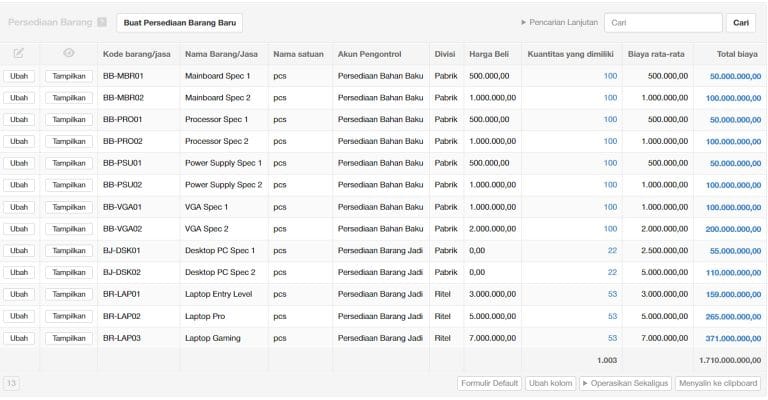Click Ubah for BB-PSU02 row
Image resolution: width=768 pixels, height=400 pixels.
tap(19, 185)
